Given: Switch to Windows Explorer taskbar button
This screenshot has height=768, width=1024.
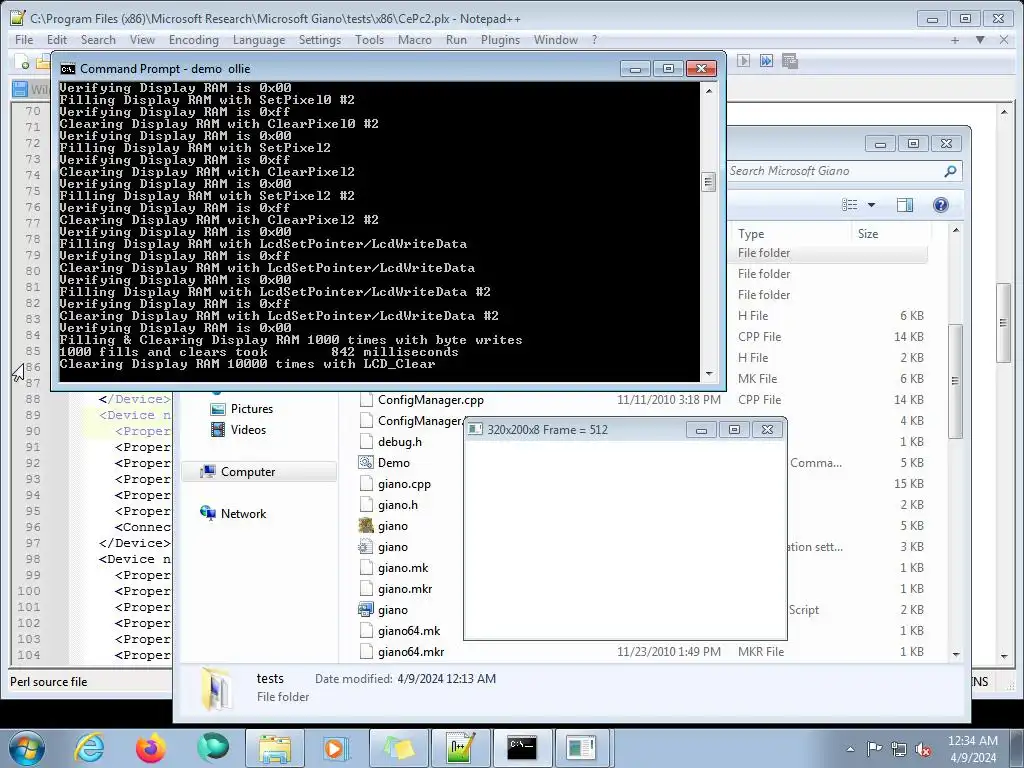Looking at the screenshot, I should (275, 748).
